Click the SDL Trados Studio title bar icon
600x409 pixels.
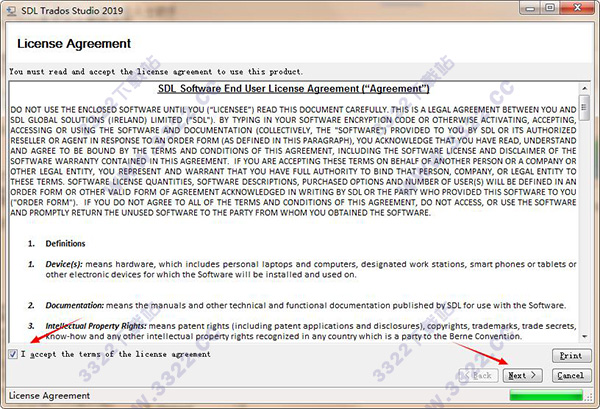[11, 10]
